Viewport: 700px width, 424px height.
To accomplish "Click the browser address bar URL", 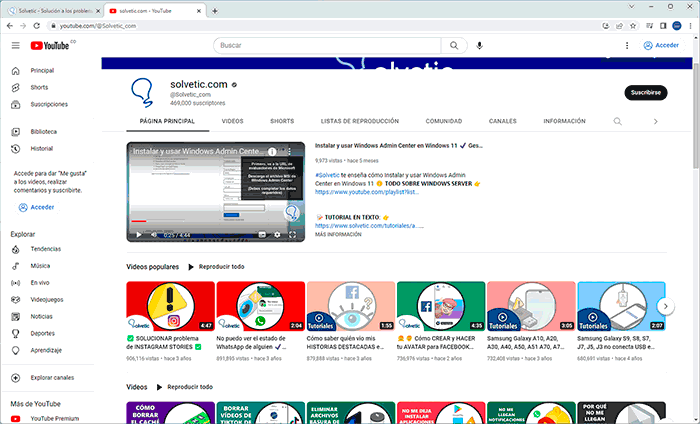I will [x=98, y=26].
